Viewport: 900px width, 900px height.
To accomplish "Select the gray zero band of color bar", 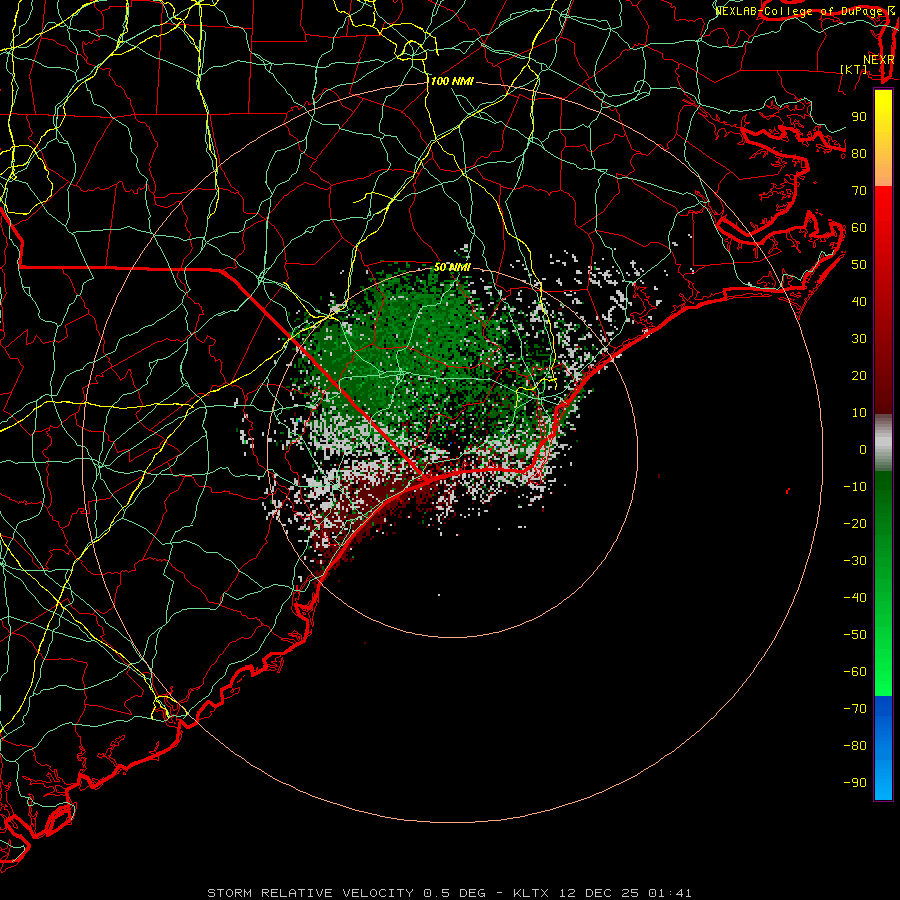I will pyautogui.click(x=883, y=442).
